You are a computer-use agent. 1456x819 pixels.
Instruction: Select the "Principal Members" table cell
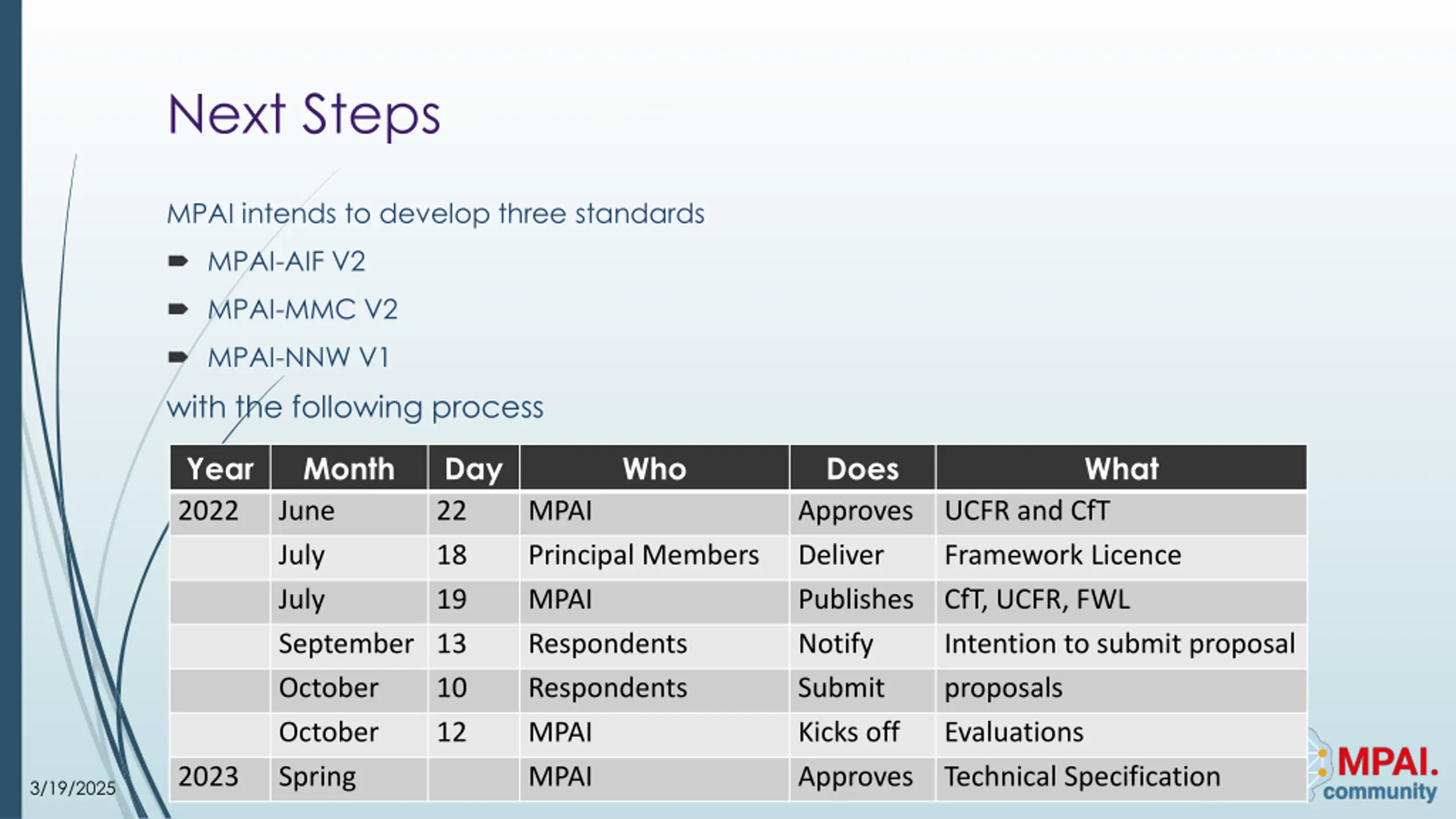(643, 555)
